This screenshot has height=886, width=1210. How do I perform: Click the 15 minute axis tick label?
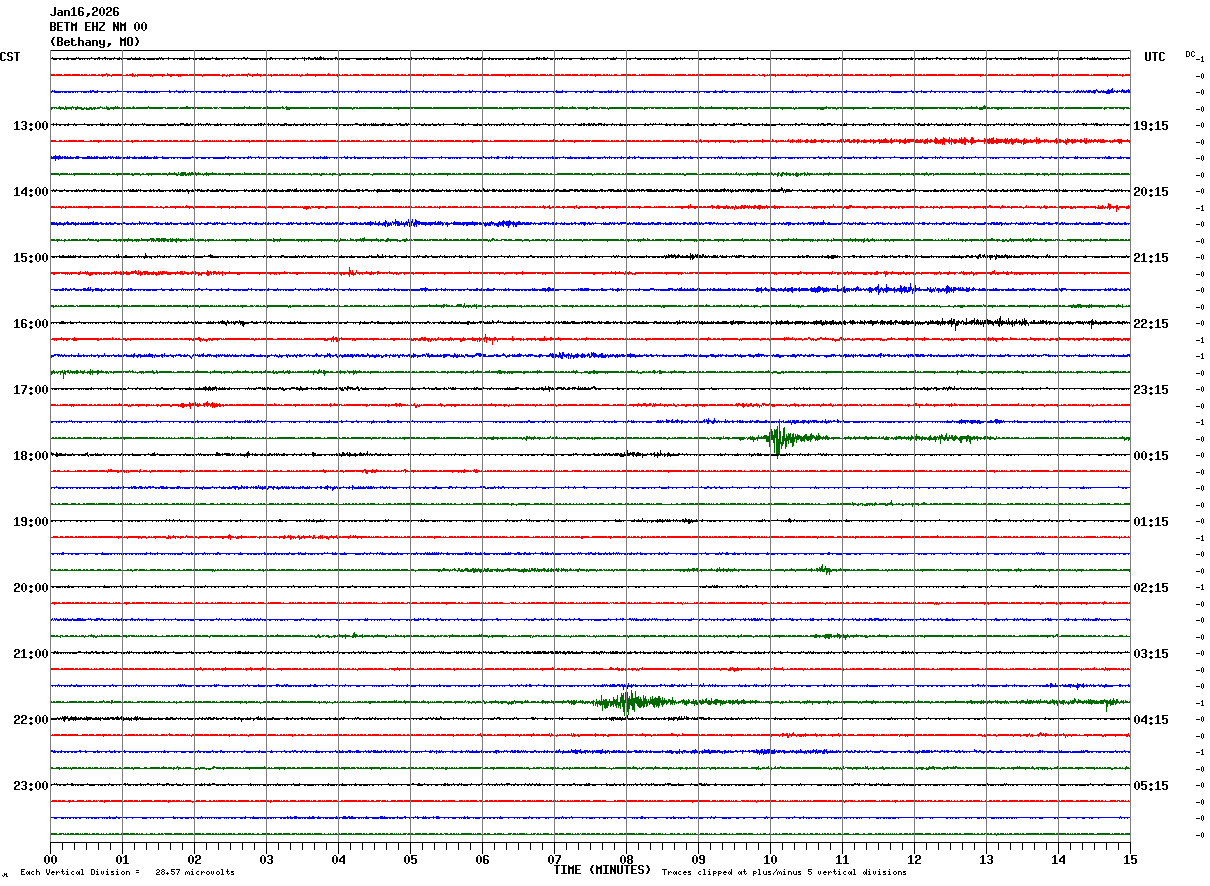pyautogui.click(x=1130, y=860)
